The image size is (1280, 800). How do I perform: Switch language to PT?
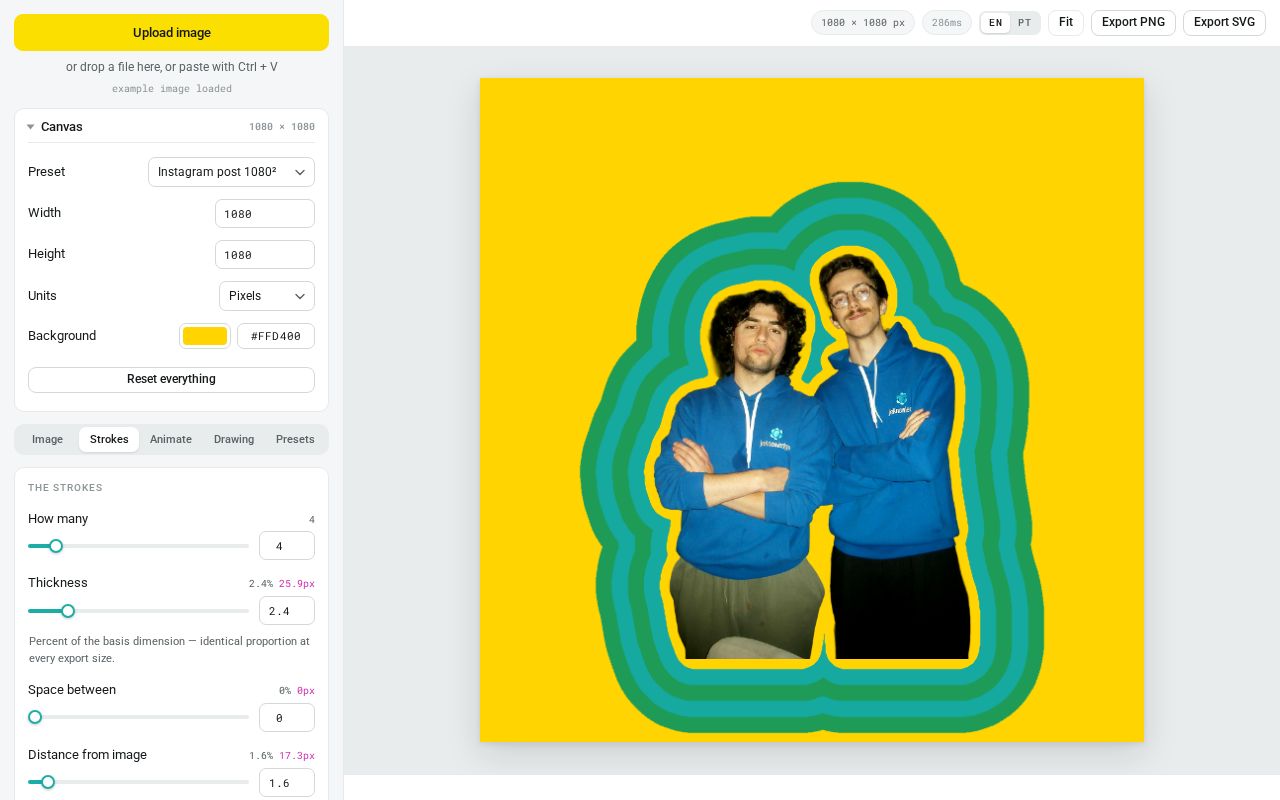pos(1025,23)
